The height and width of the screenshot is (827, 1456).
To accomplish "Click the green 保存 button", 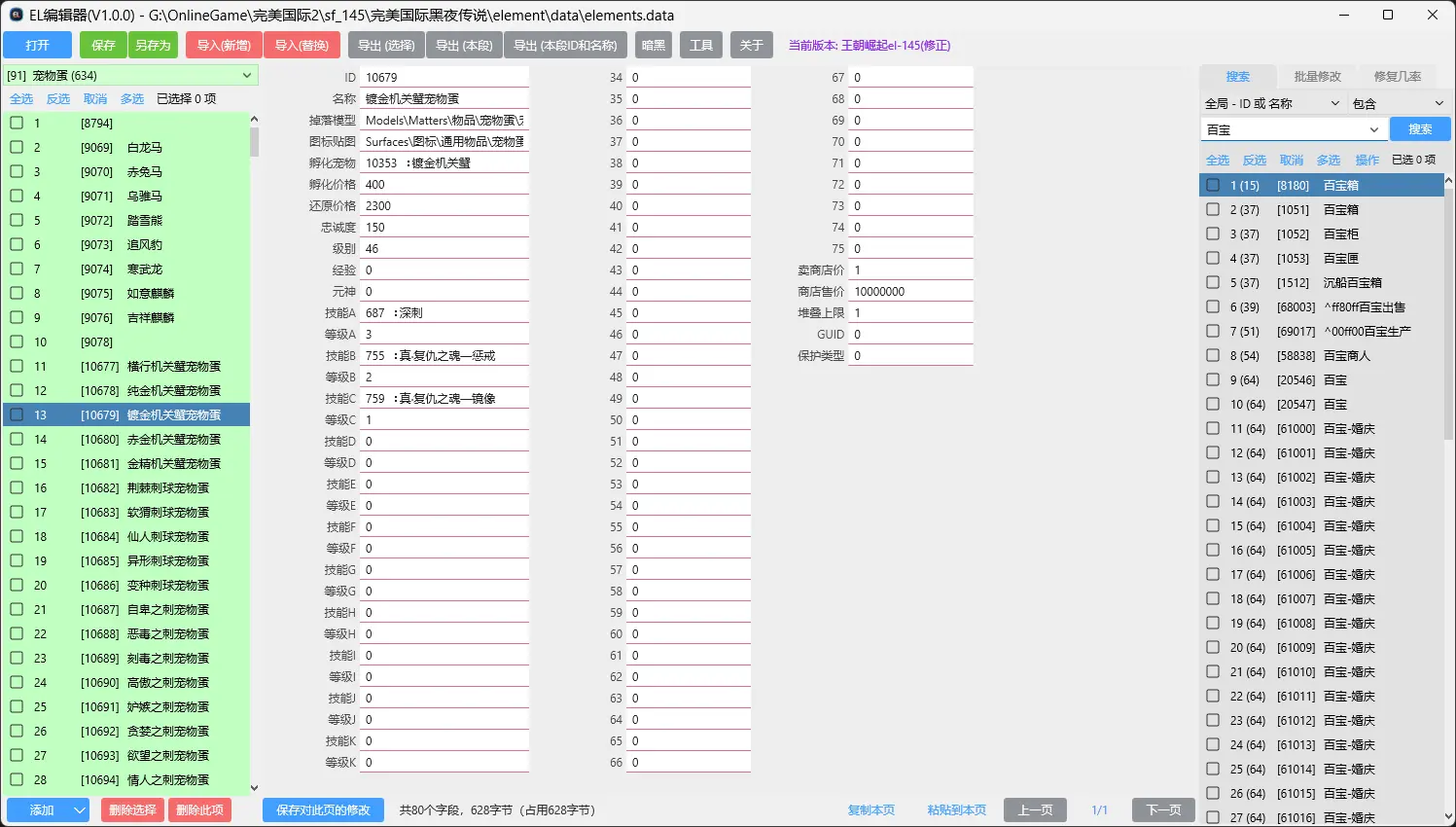I will (x=103, y=45).
